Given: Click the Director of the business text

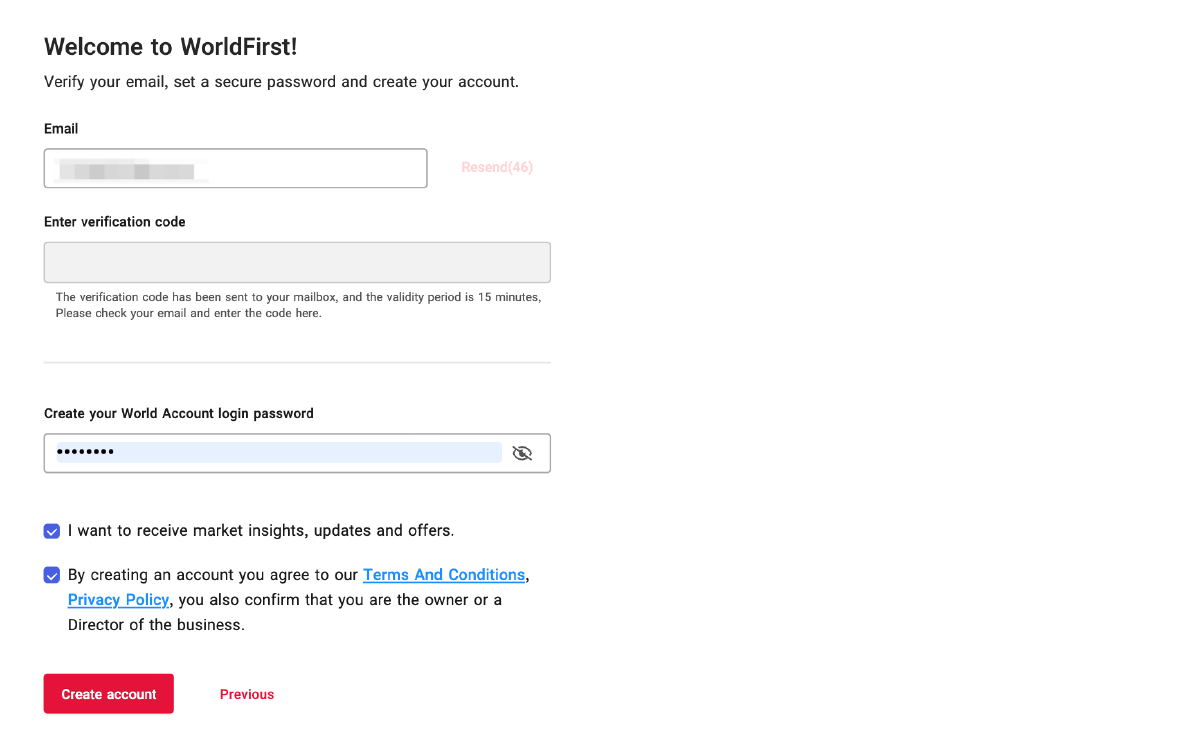Looking at the screenshot, I should click(x=156, y=625).
